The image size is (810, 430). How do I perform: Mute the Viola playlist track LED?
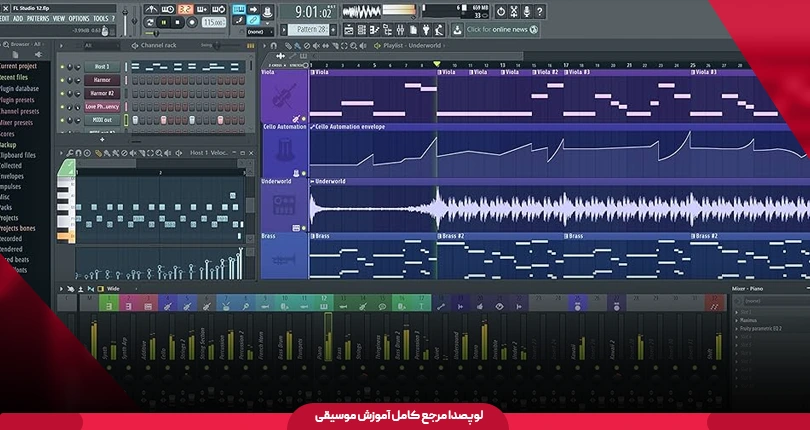tap(304, 118)
